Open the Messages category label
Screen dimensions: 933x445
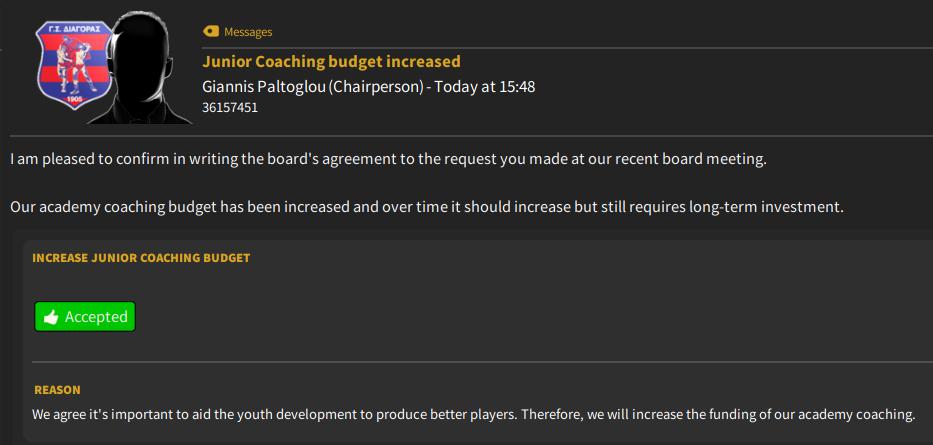tap(248, 32)
